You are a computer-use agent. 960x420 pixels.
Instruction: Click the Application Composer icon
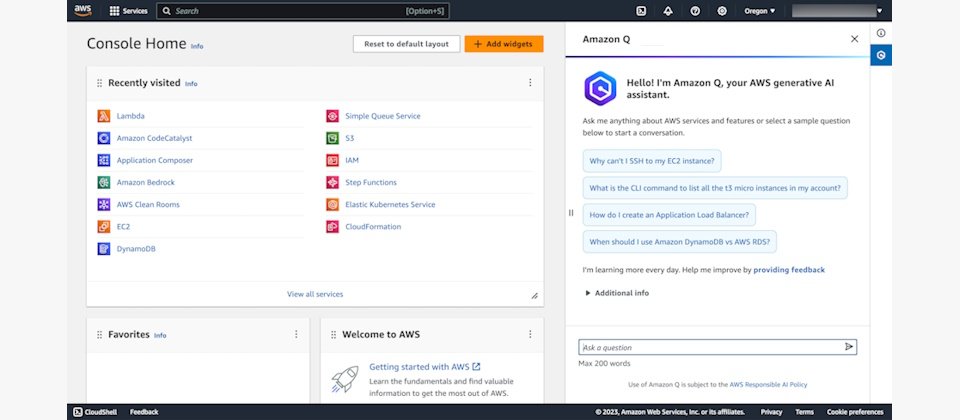(103, 160)
